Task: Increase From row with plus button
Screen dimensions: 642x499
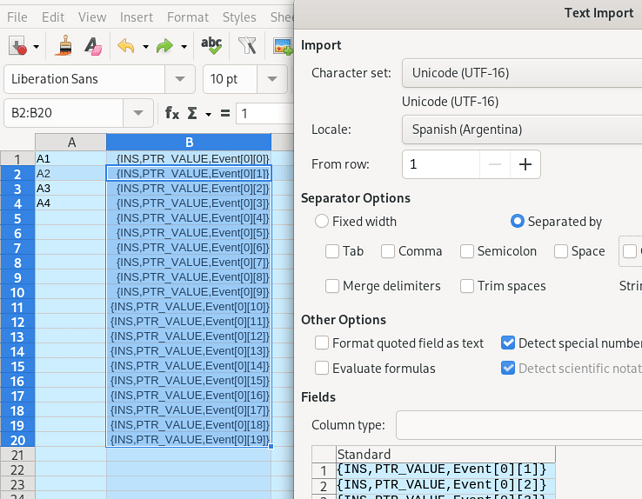Action: point(525,164)
